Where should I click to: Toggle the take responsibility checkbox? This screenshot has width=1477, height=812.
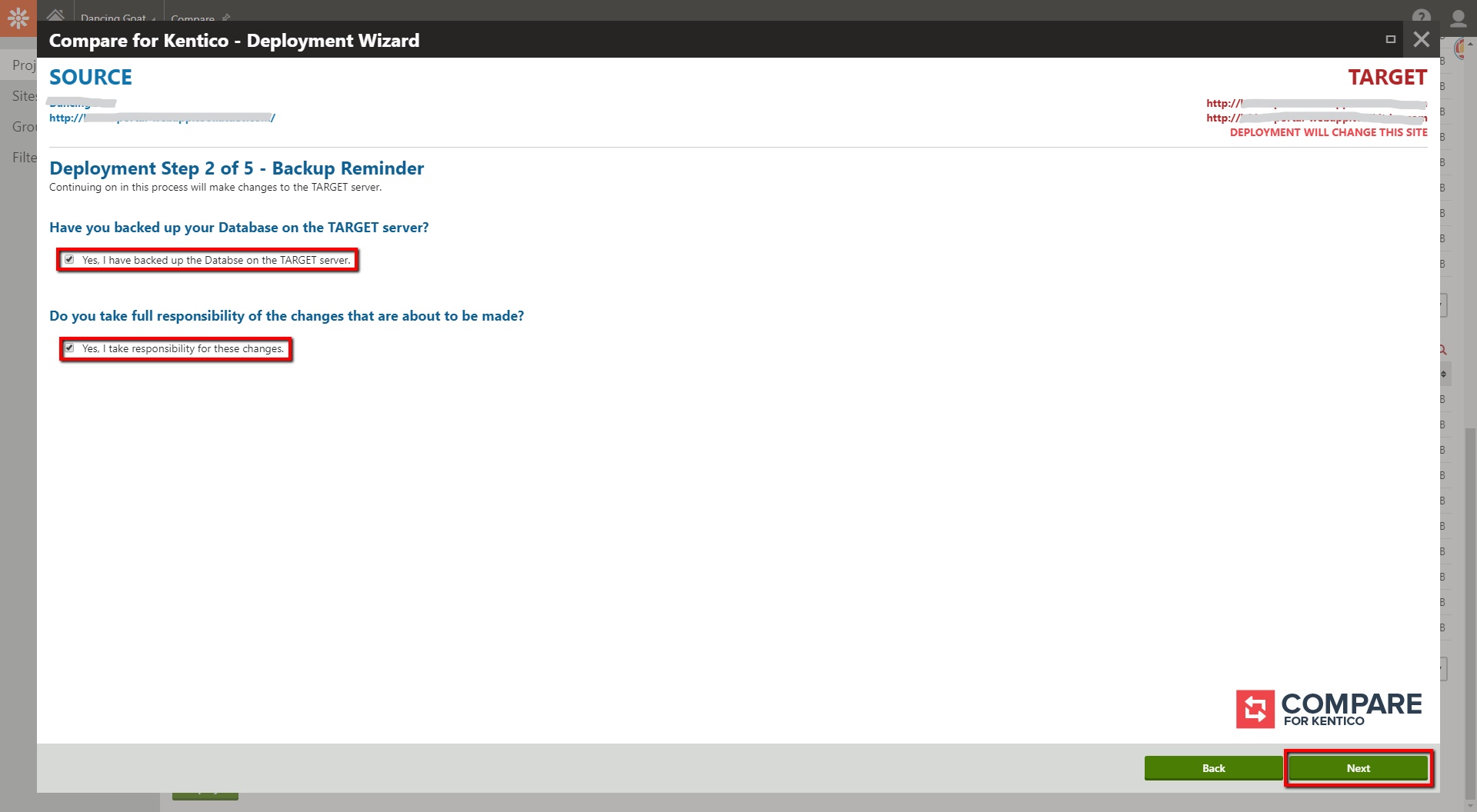point(69,348)
